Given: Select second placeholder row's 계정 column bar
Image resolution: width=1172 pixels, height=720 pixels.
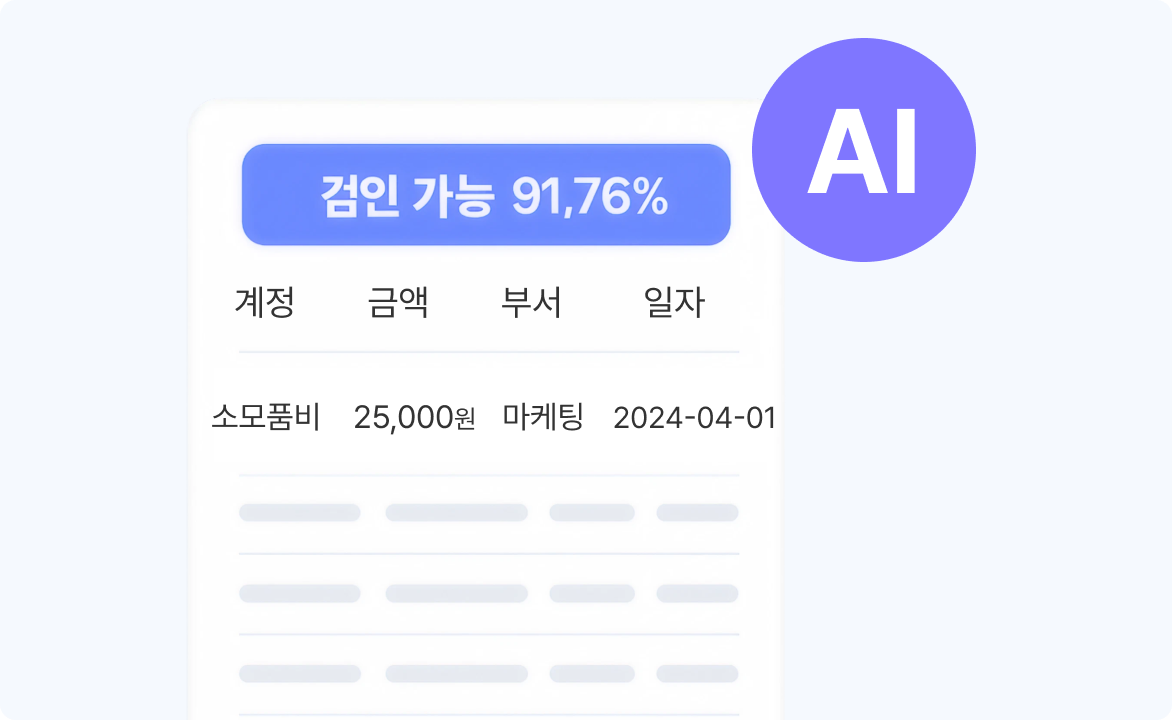Looking at the screenshot, I should (x=300, y=593).
